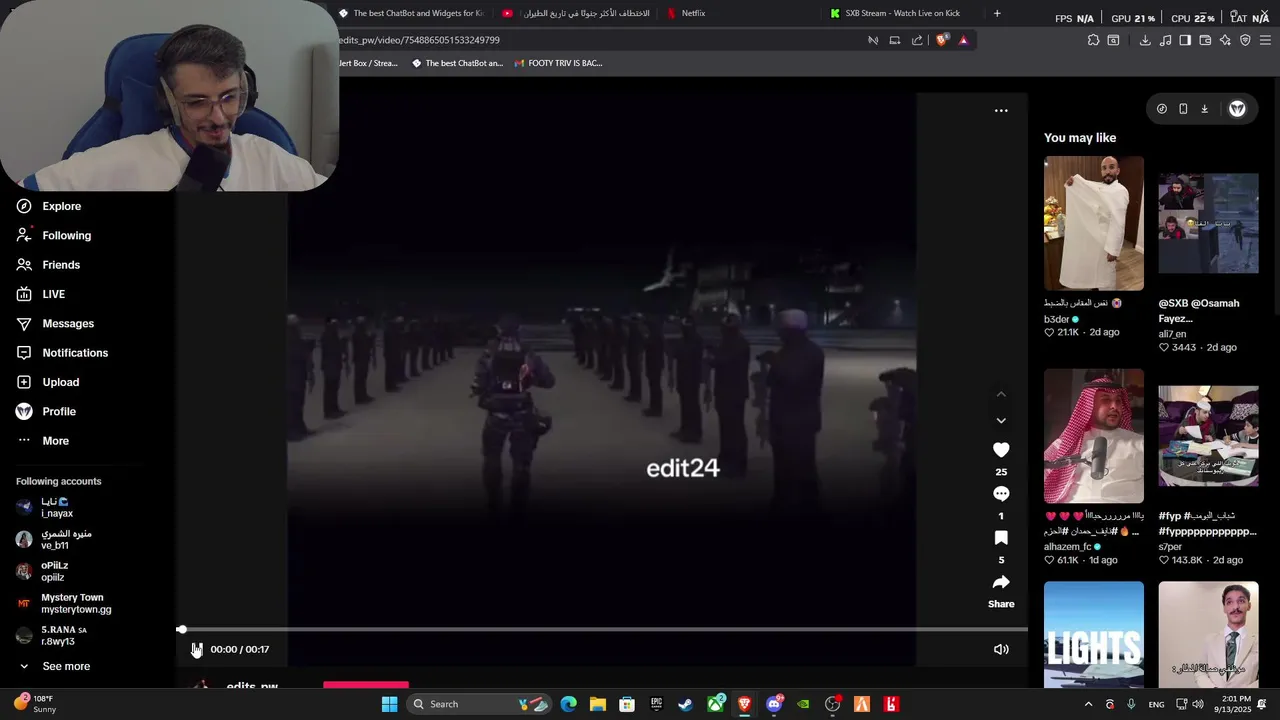Image resolution: width=1280 pixels, height=720 pixels.
Task: Open browser hamburger main menu
Action: coord(1265,40)
